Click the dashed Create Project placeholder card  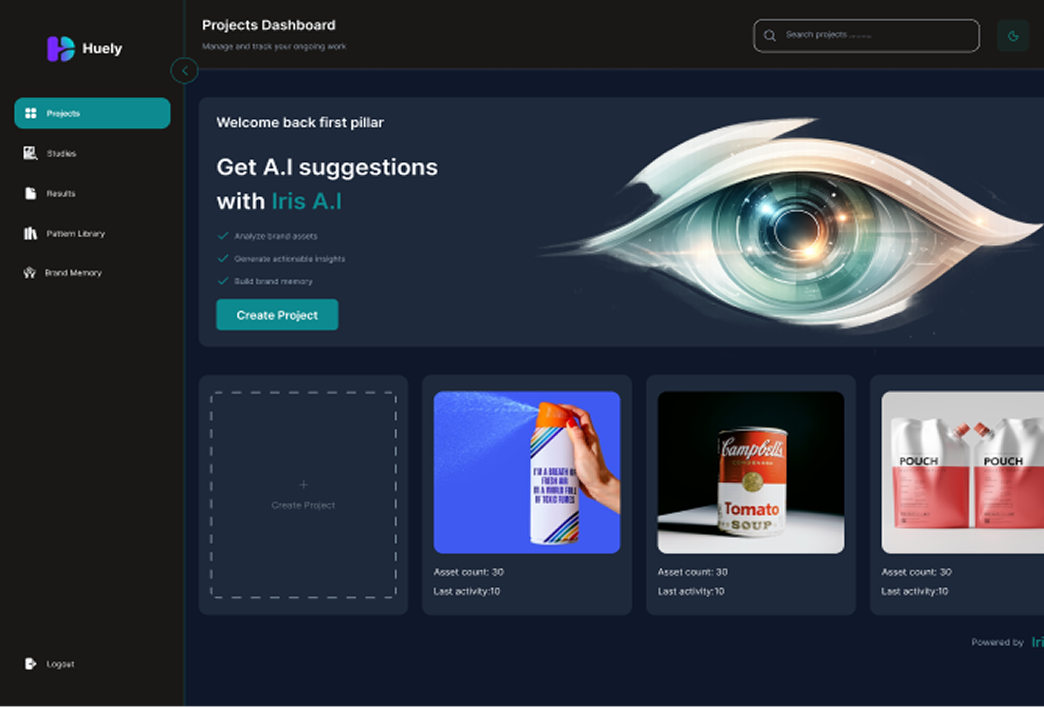[x=303, y=495]
